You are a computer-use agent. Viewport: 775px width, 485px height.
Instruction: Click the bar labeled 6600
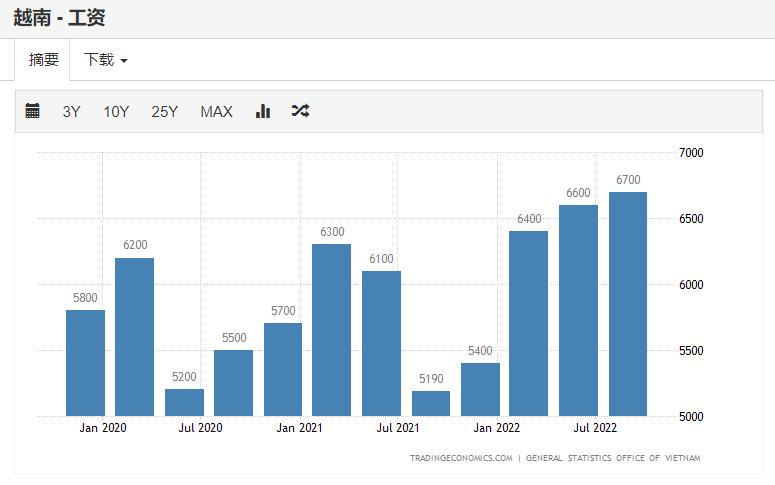click(x=578, y=310)
